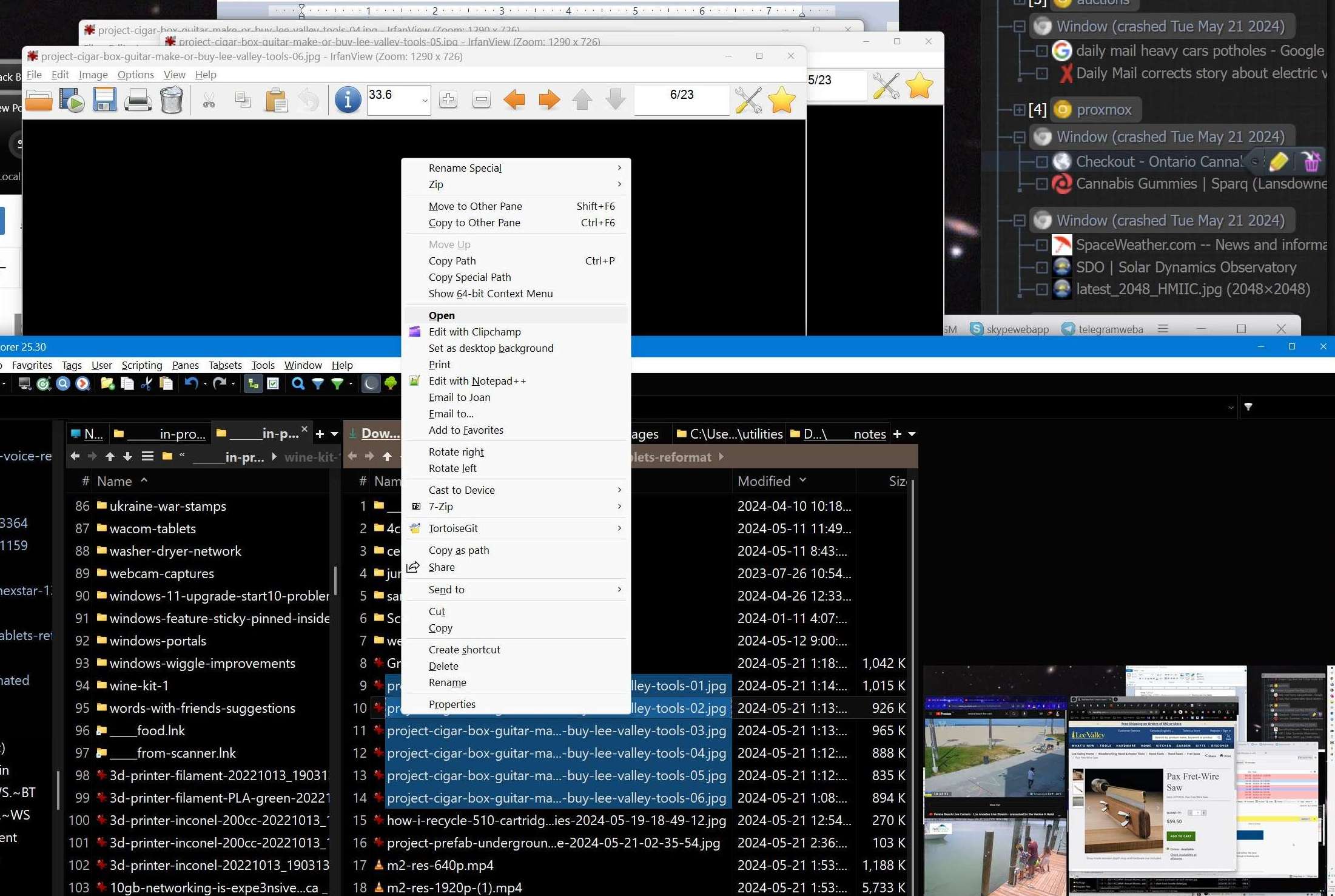This screenshot has height=896, width=1335.
Task: Expand the proxmox tree group
Action: tap(1019, 110)
